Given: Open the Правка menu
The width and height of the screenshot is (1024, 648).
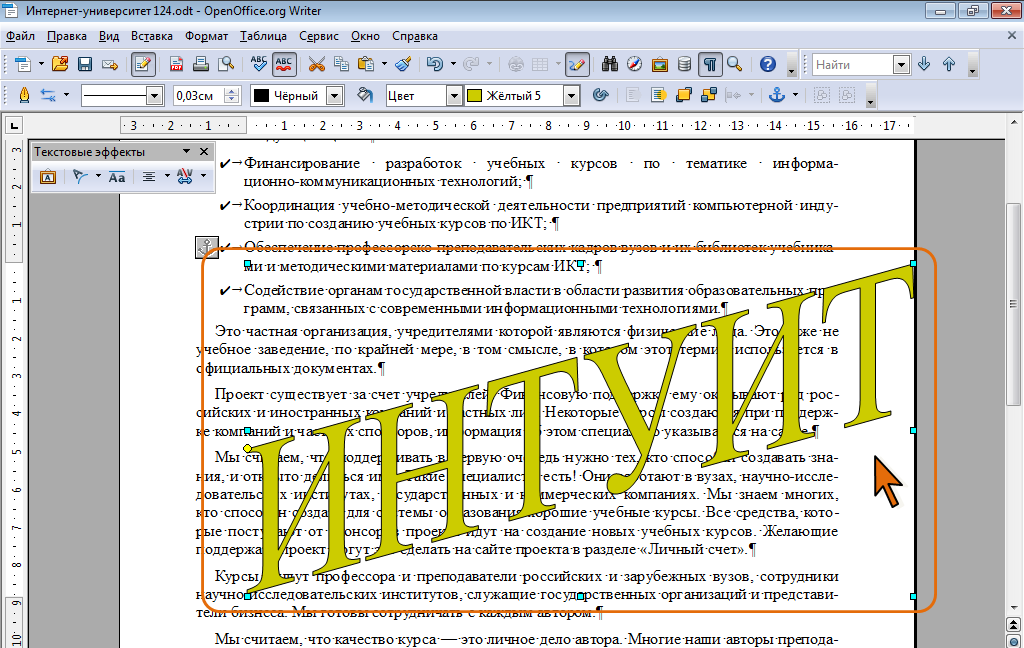Looking at the screenshot, I should tap(67, 36).
